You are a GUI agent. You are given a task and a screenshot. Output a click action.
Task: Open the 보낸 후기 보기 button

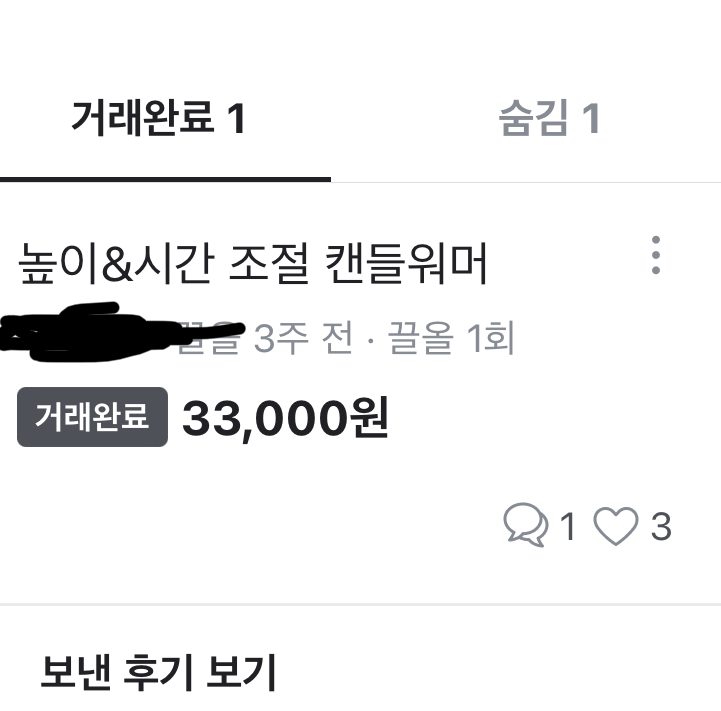point(159,673)
